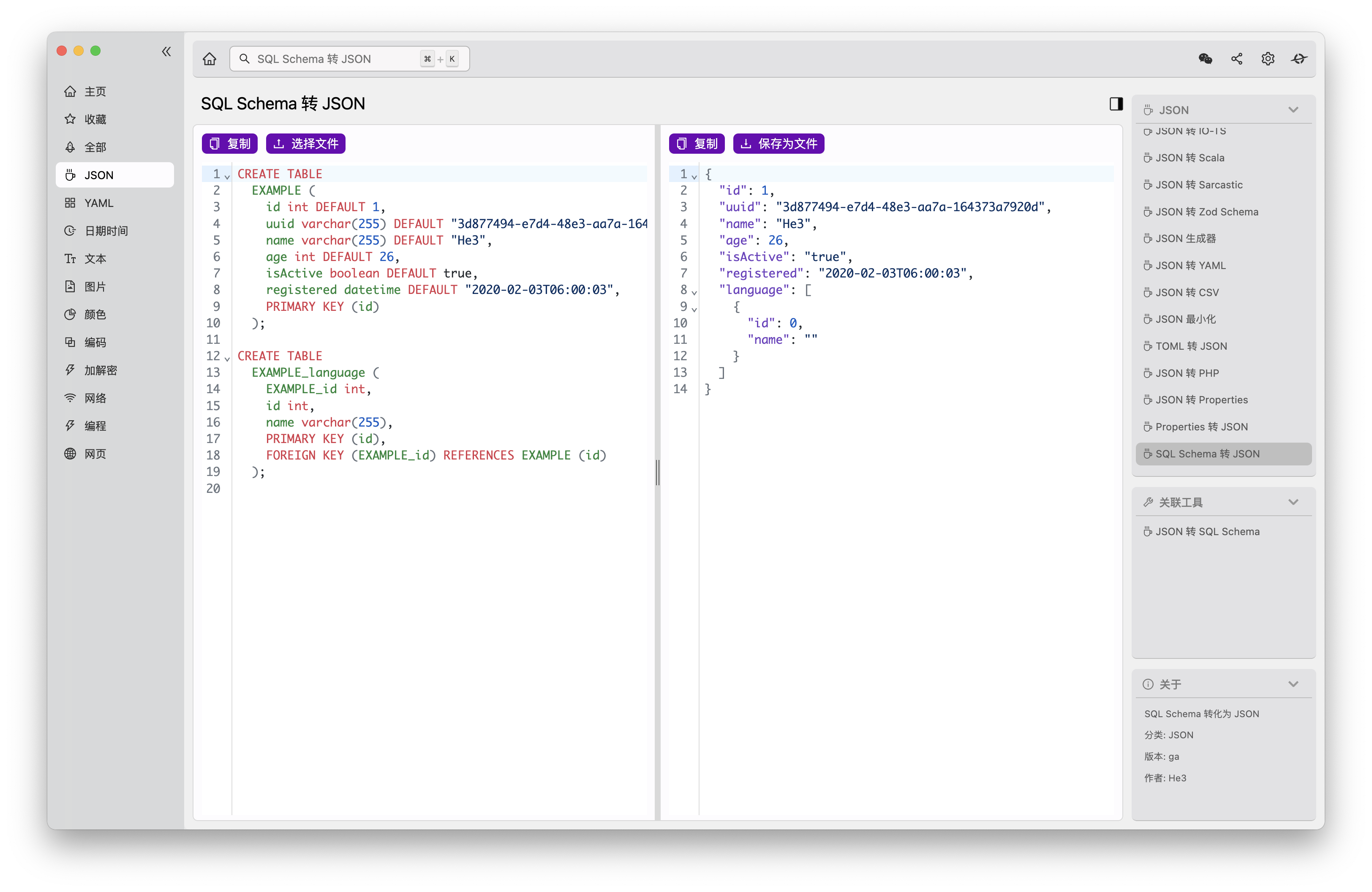Collapse the JSON tools list panel
The height and width of the screenshot is (892, 1372).
pos(1293,110)
